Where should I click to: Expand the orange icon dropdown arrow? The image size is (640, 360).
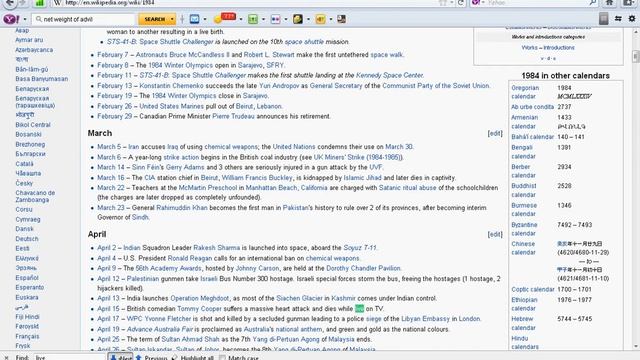pyautogui.click(x=331, y=19)
